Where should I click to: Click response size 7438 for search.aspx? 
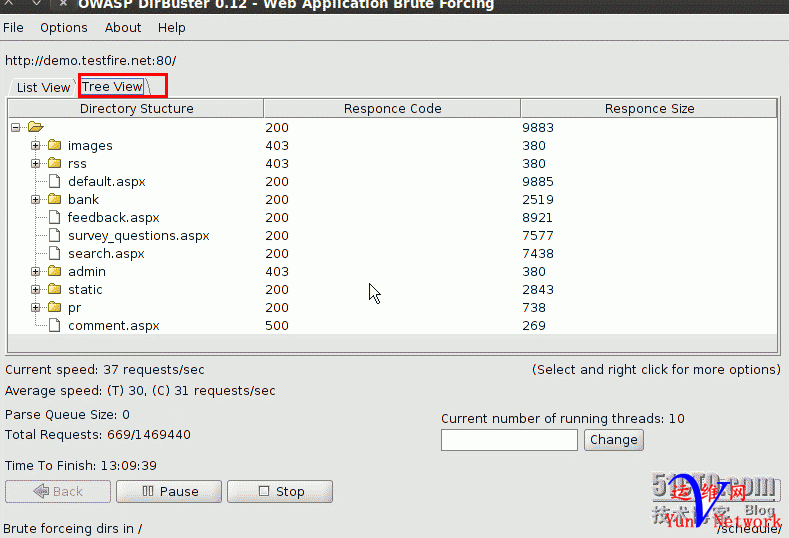[x=538, y=254]
